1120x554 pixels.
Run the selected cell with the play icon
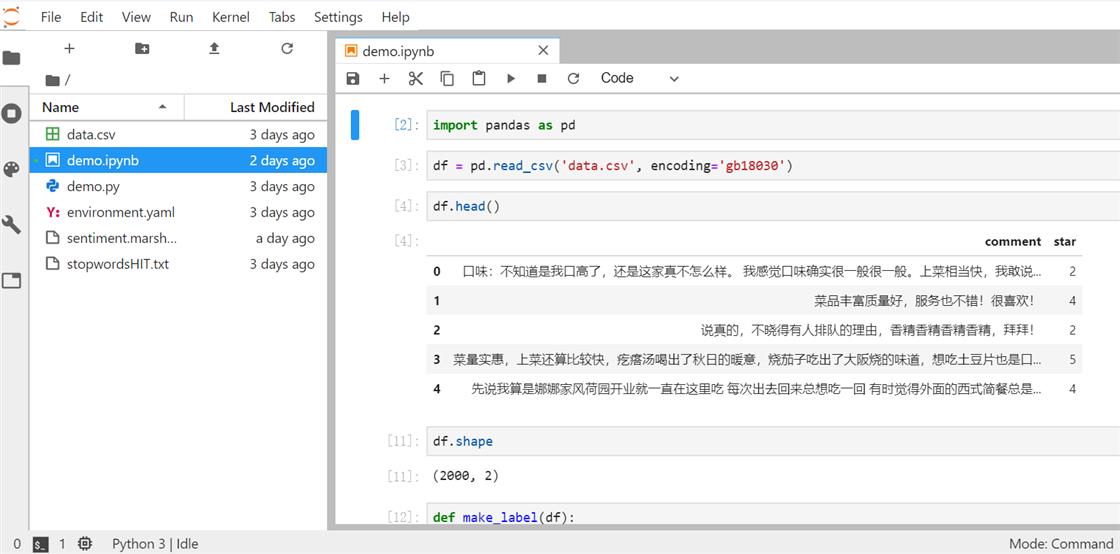click(511, 78)
